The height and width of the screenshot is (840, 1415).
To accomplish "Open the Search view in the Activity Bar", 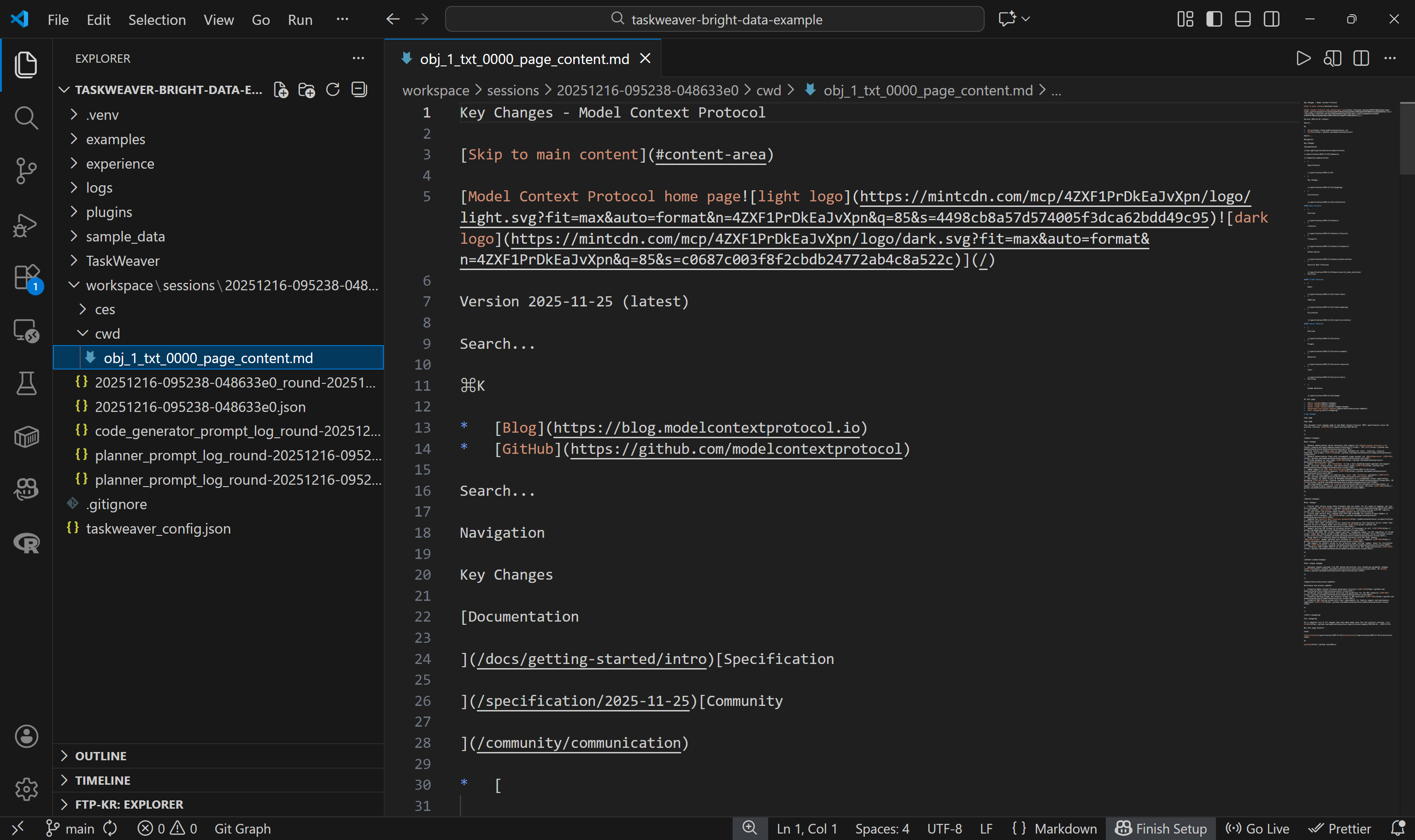I will tap(26, 118).
